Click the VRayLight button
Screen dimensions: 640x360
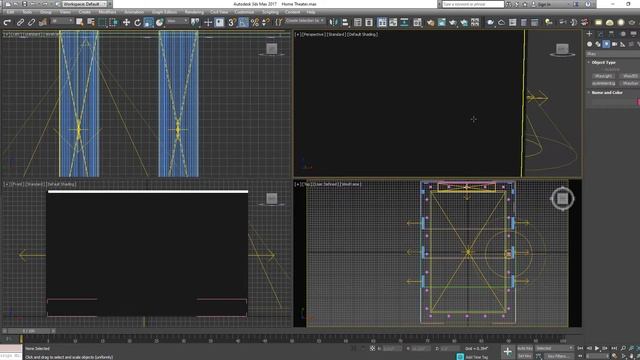click(x=603, y=76)
